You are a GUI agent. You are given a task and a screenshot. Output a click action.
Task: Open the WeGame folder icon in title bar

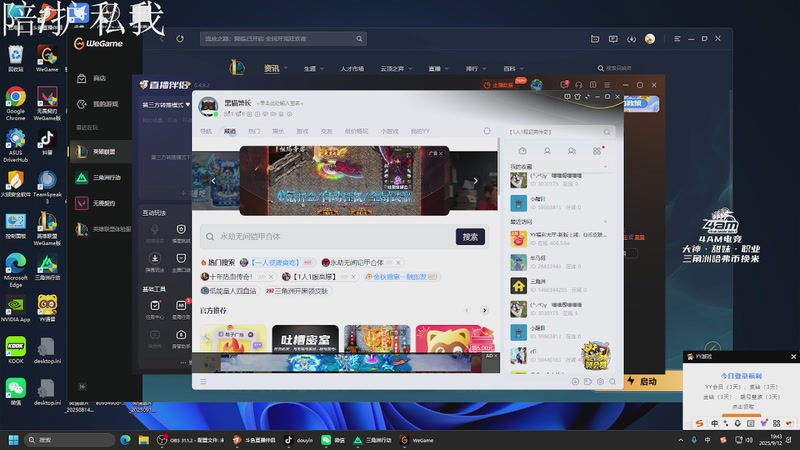coord(594,39)
